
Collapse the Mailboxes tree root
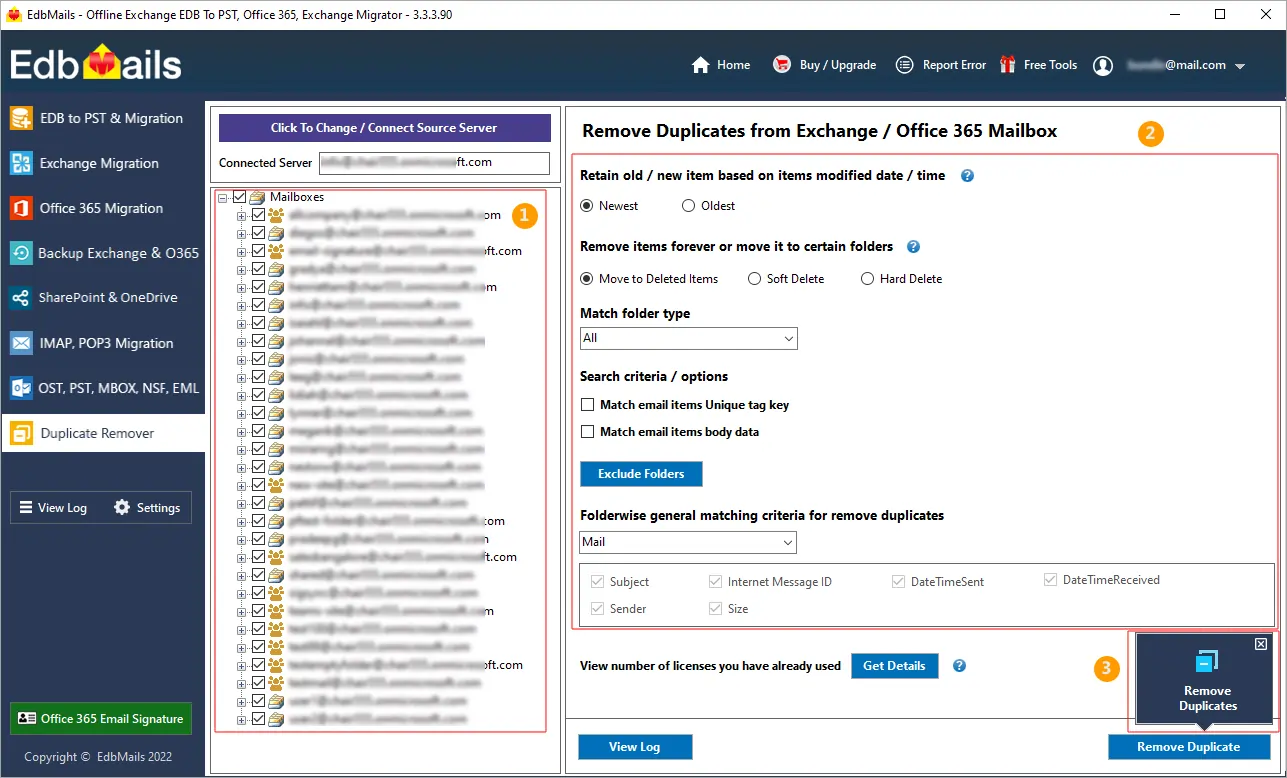click(x=223, y=197)
